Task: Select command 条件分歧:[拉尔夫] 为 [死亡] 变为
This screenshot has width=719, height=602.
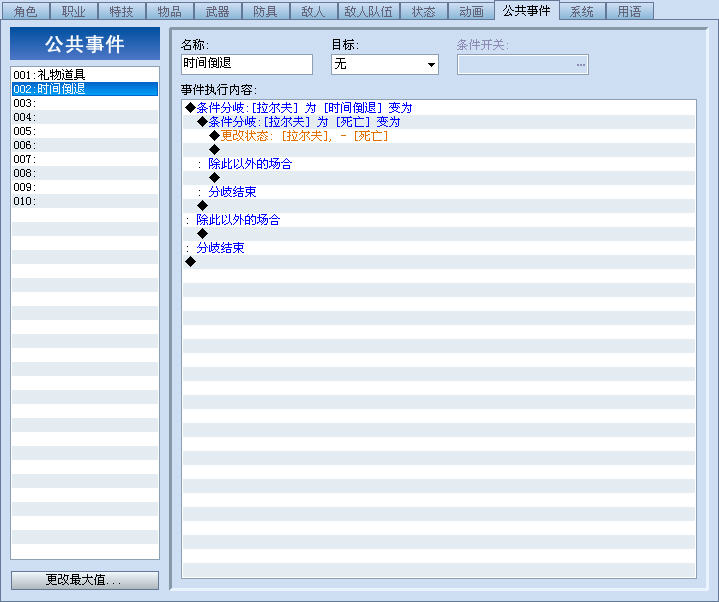Action: (439, 122)
